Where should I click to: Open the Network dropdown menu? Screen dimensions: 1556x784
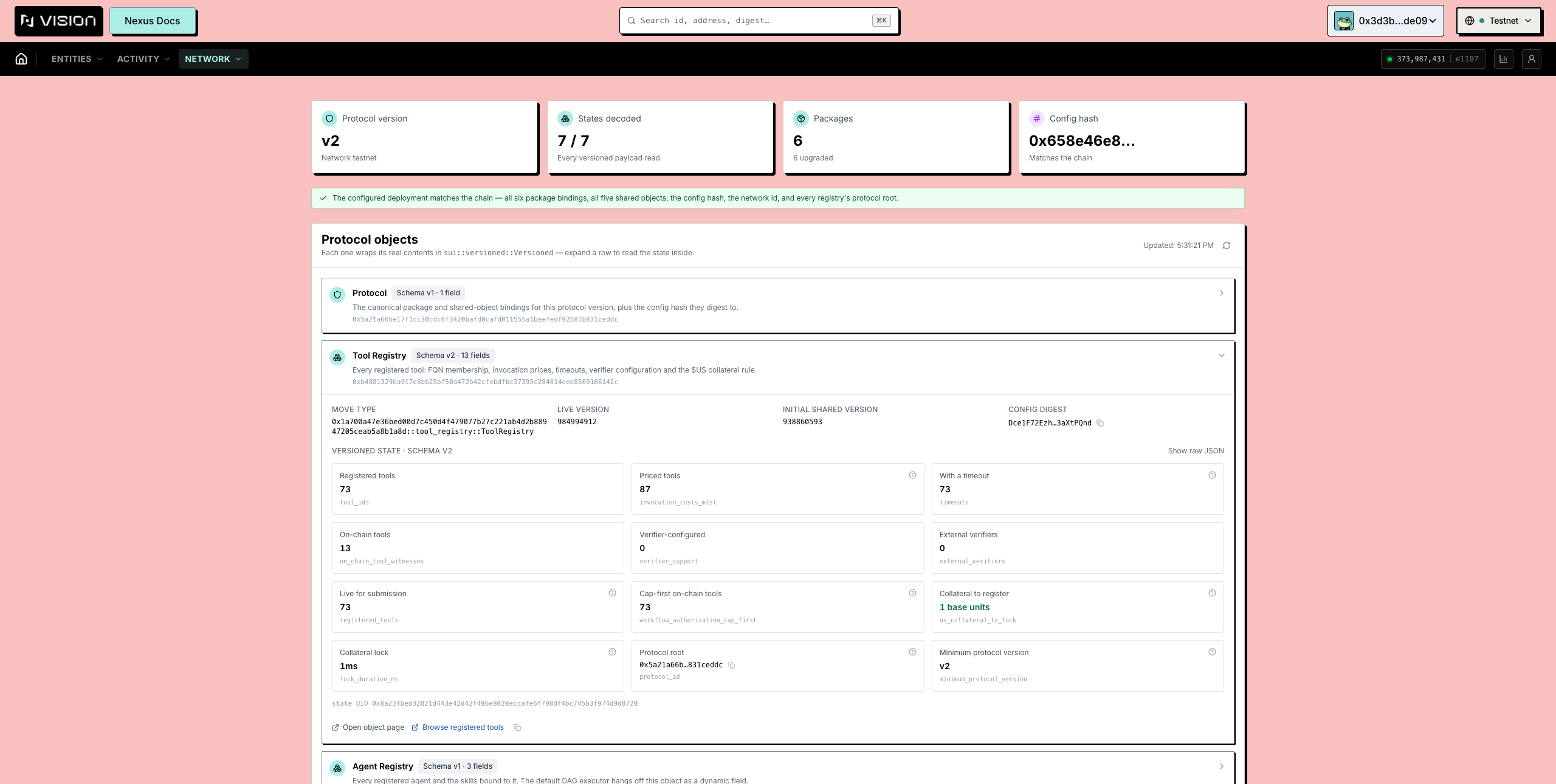[213, 59]
